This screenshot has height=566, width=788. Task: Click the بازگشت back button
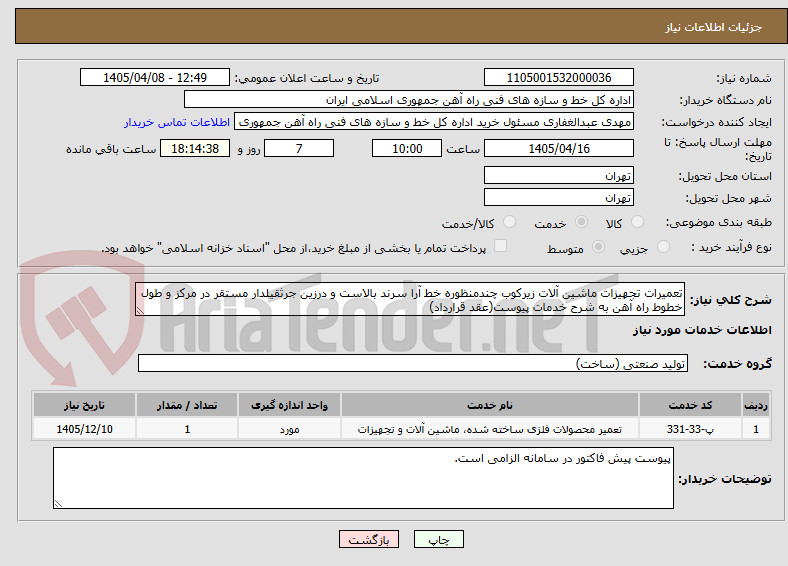click(369, 539)
